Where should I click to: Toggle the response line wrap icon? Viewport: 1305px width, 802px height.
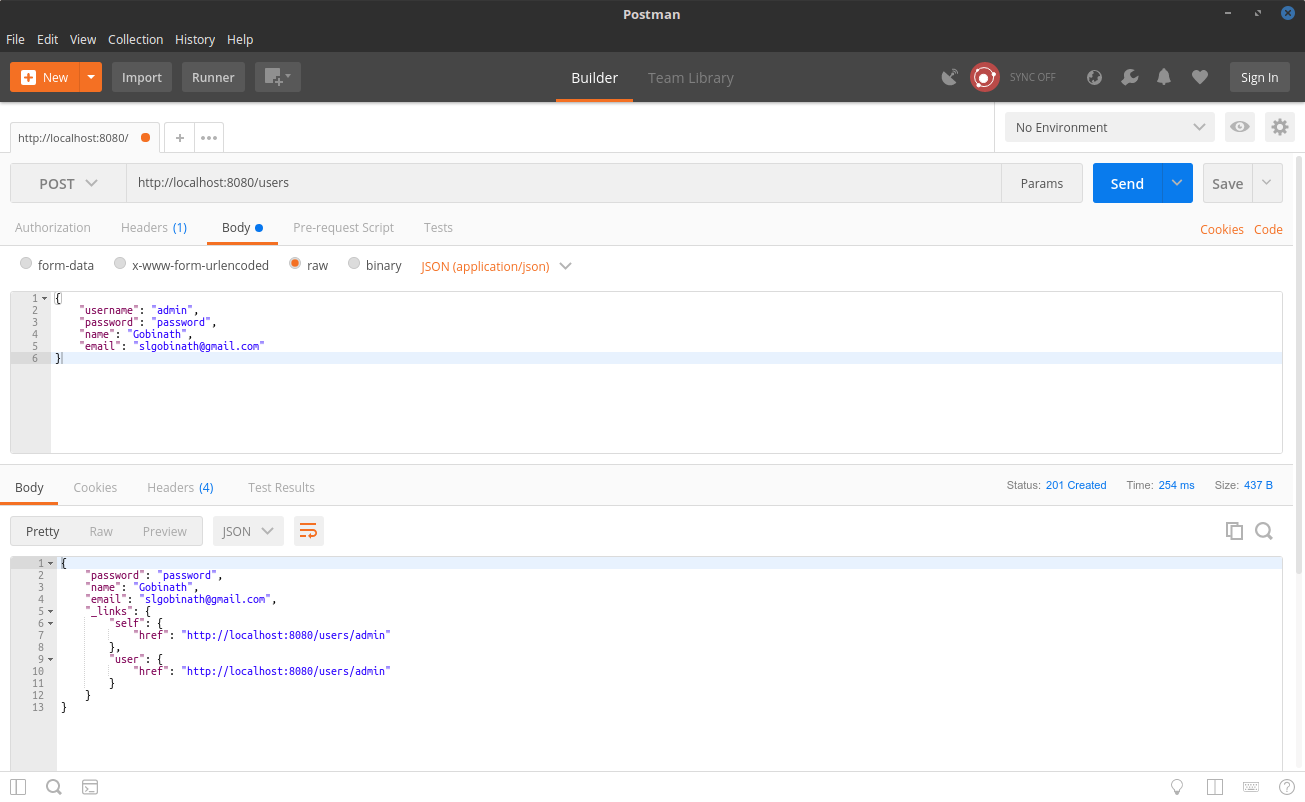coord(309,531)
